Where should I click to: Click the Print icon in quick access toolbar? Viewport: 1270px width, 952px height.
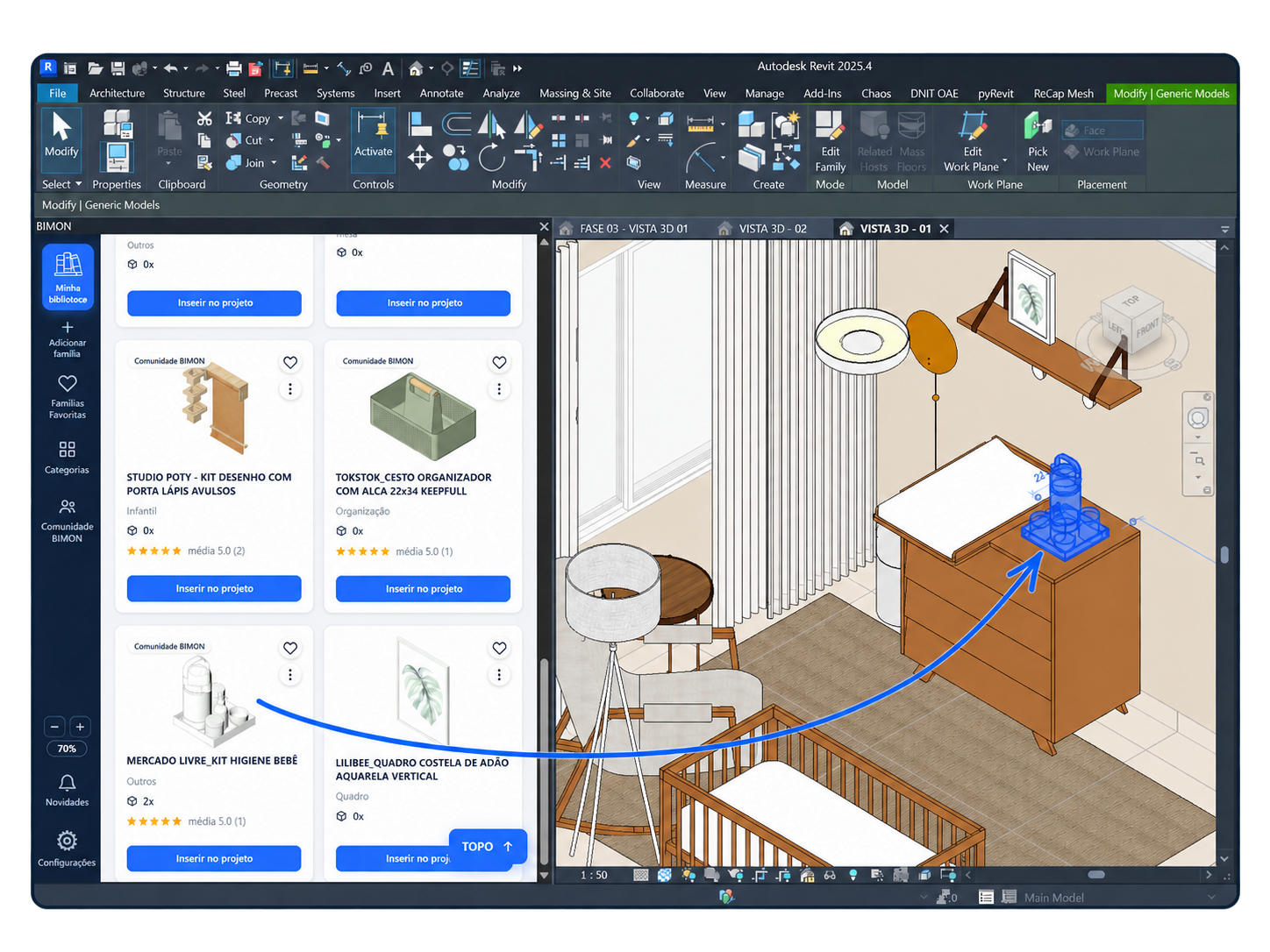click(x=233, y=68)
